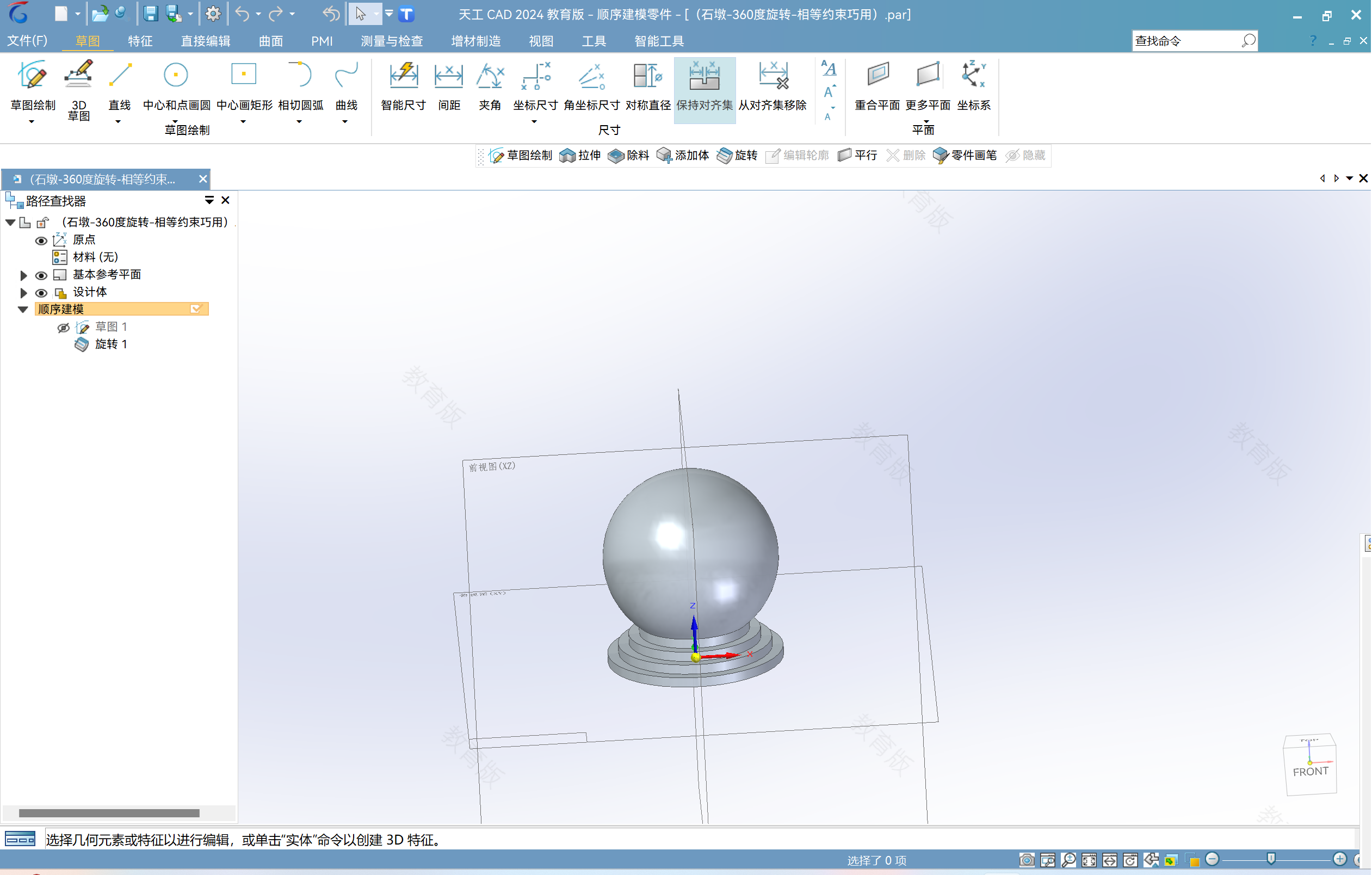Screen dimensions: 1372x875
Task: Click 拉伸 in the floating toolbar
Action: 580,155
